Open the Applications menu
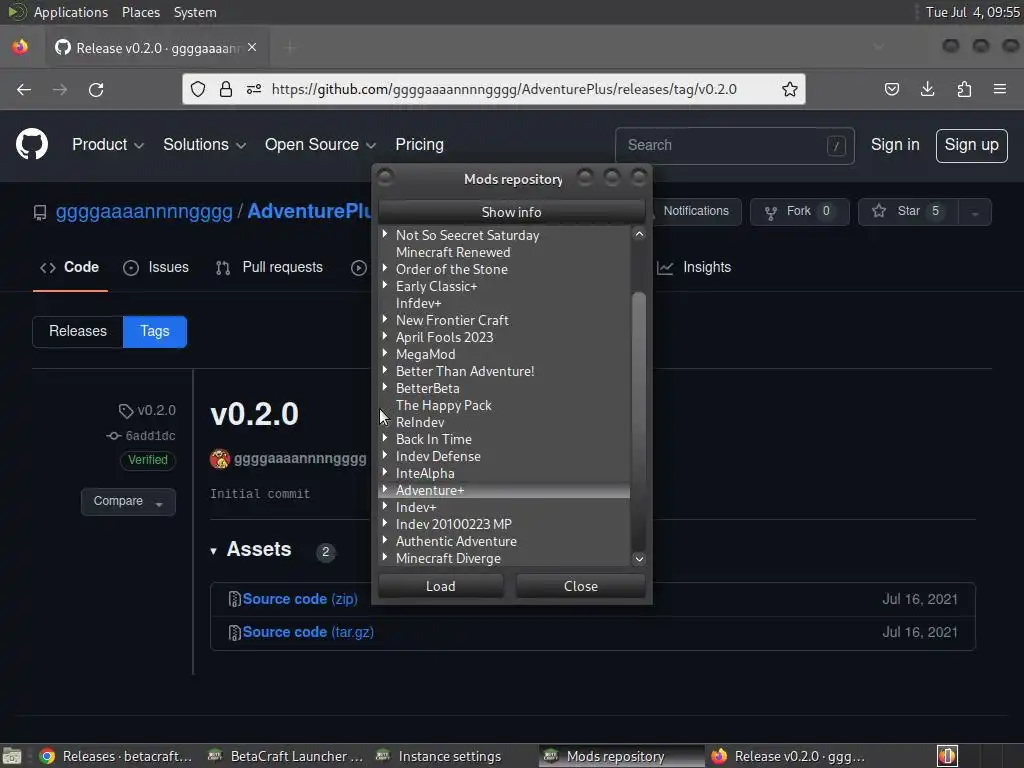Viewport: 1024px width, 768px height. 71,12
